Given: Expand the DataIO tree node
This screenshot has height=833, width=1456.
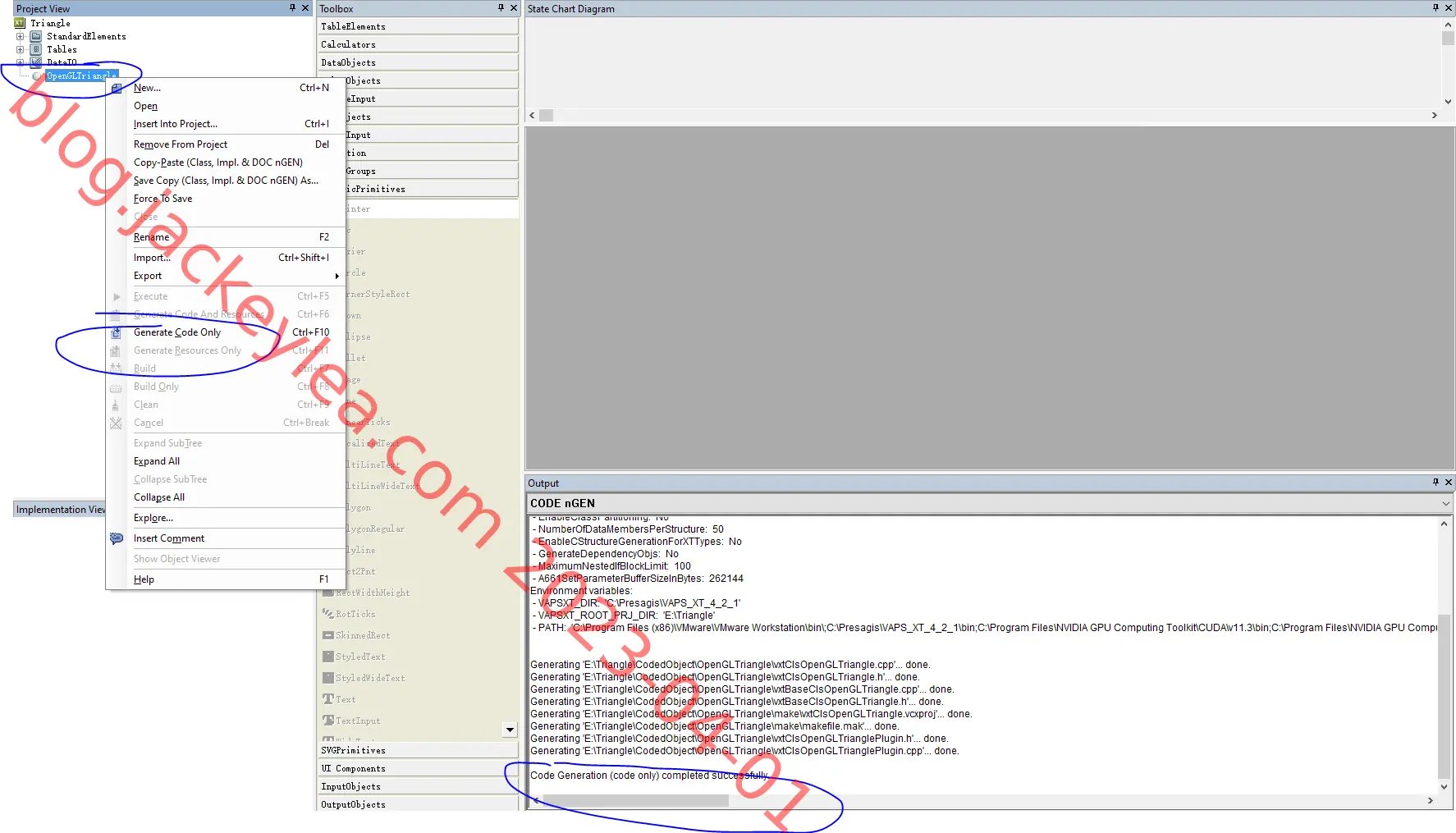Looking at the screenshot, I should (x=20, y=62).
